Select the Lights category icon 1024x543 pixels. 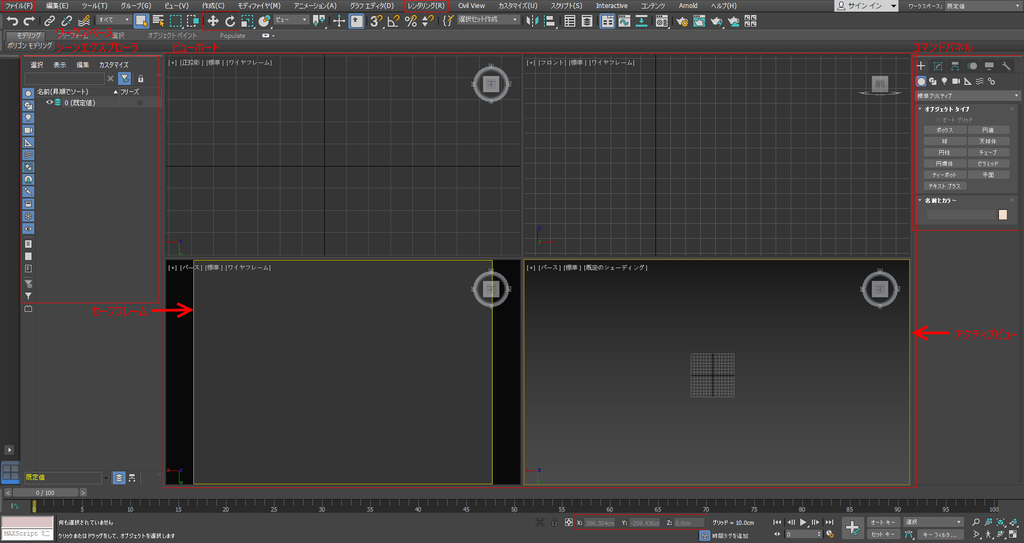(x=944, y=82)
